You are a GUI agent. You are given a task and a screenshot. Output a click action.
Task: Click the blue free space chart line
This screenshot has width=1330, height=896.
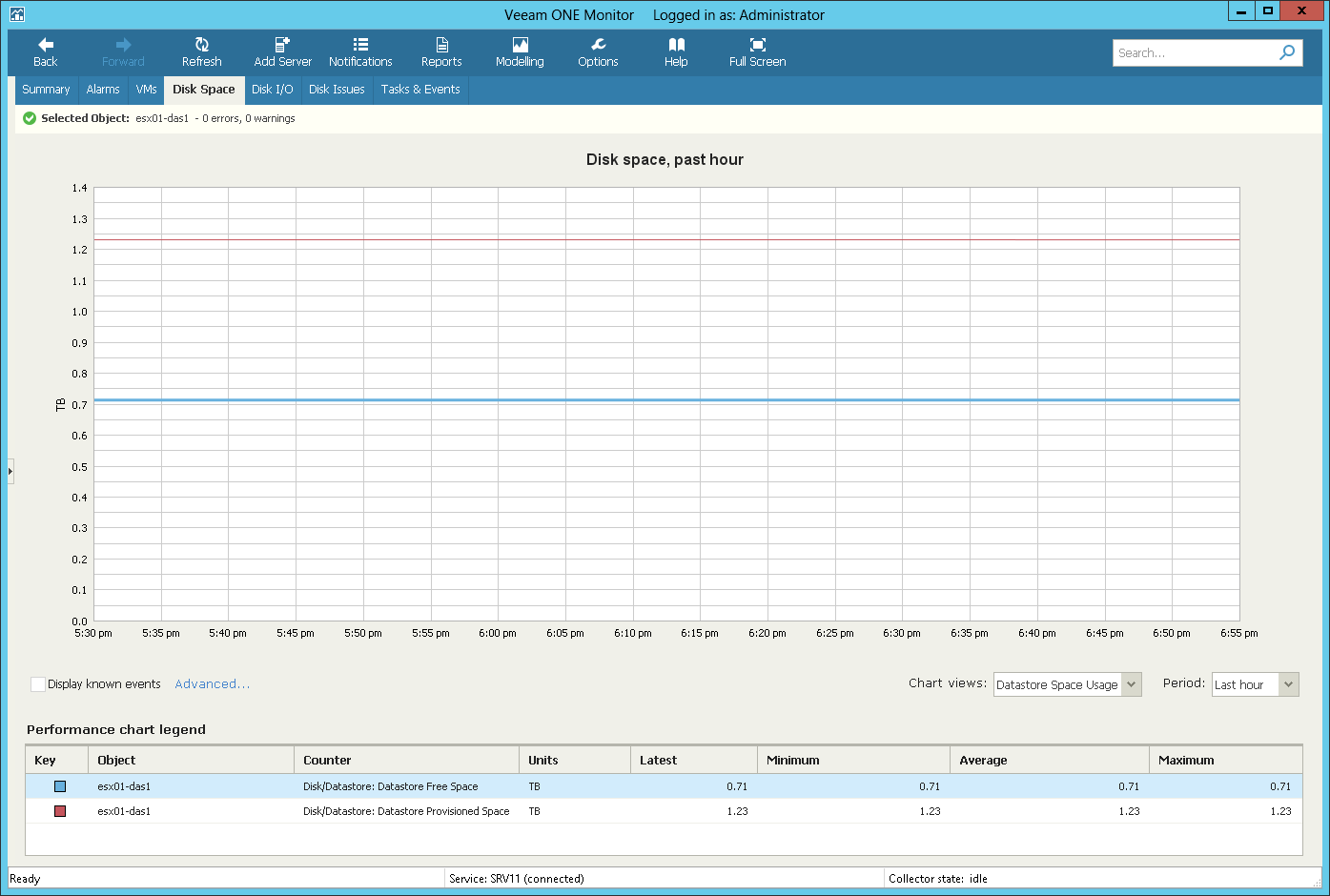click(x=666, y=400)
